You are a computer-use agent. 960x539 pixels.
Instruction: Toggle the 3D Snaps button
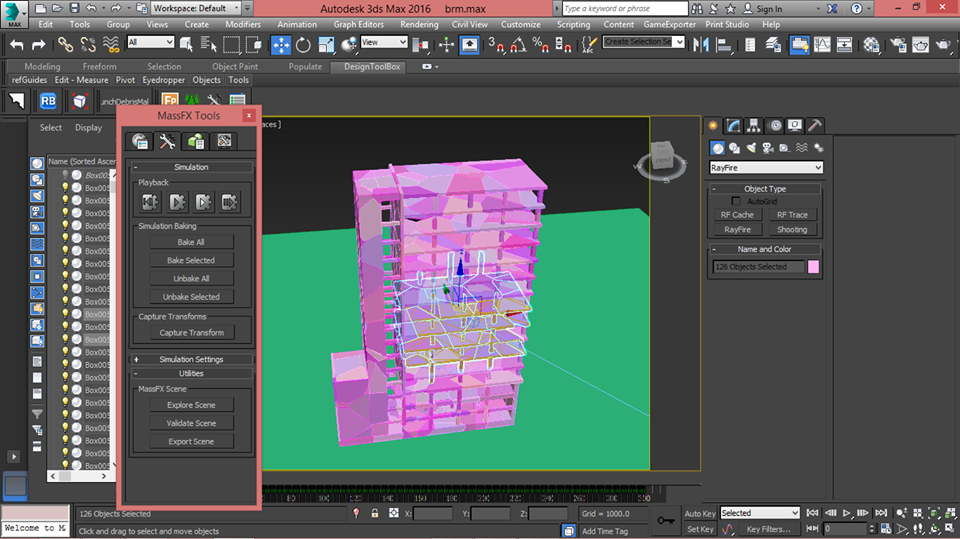coord(496,45)
